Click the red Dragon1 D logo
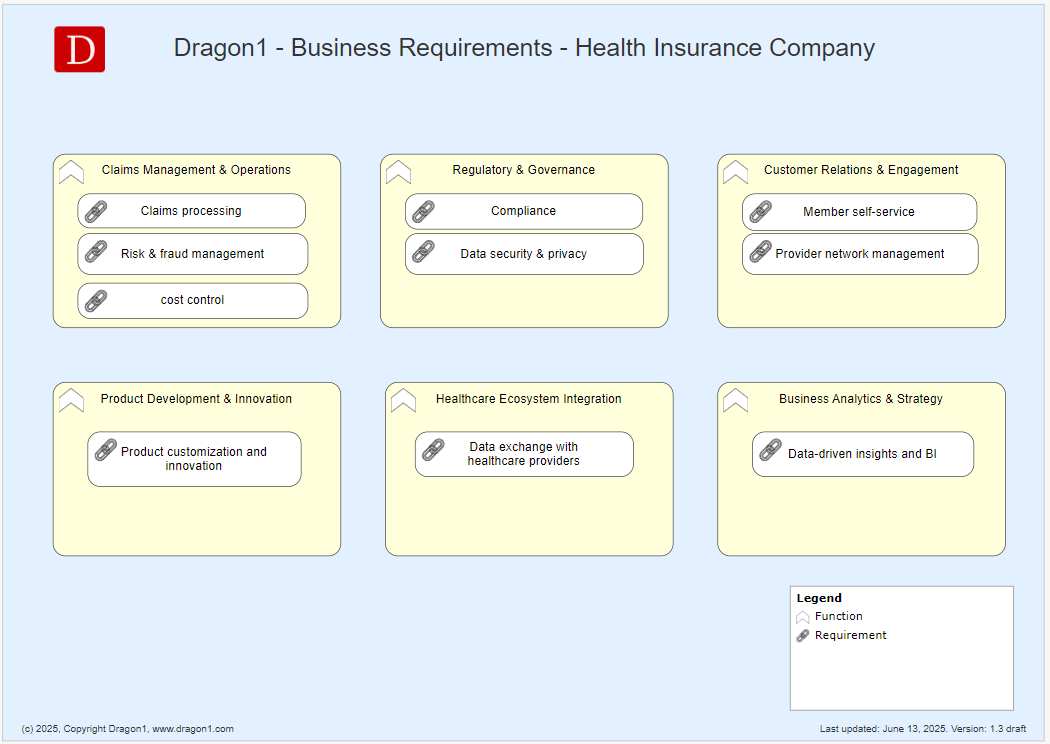This screenshot has height=744, width=1050. [80, 49]
